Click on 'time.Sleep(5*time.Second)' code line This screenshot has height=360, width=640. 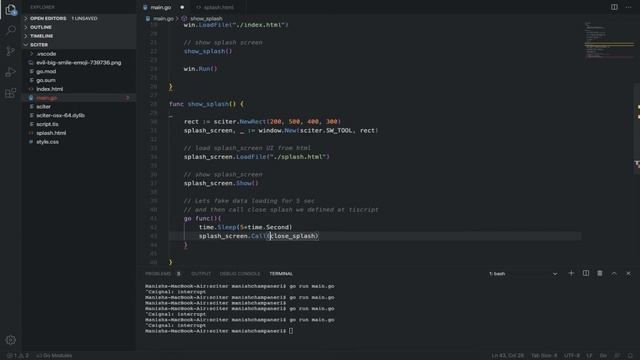[x=245, y=227]
